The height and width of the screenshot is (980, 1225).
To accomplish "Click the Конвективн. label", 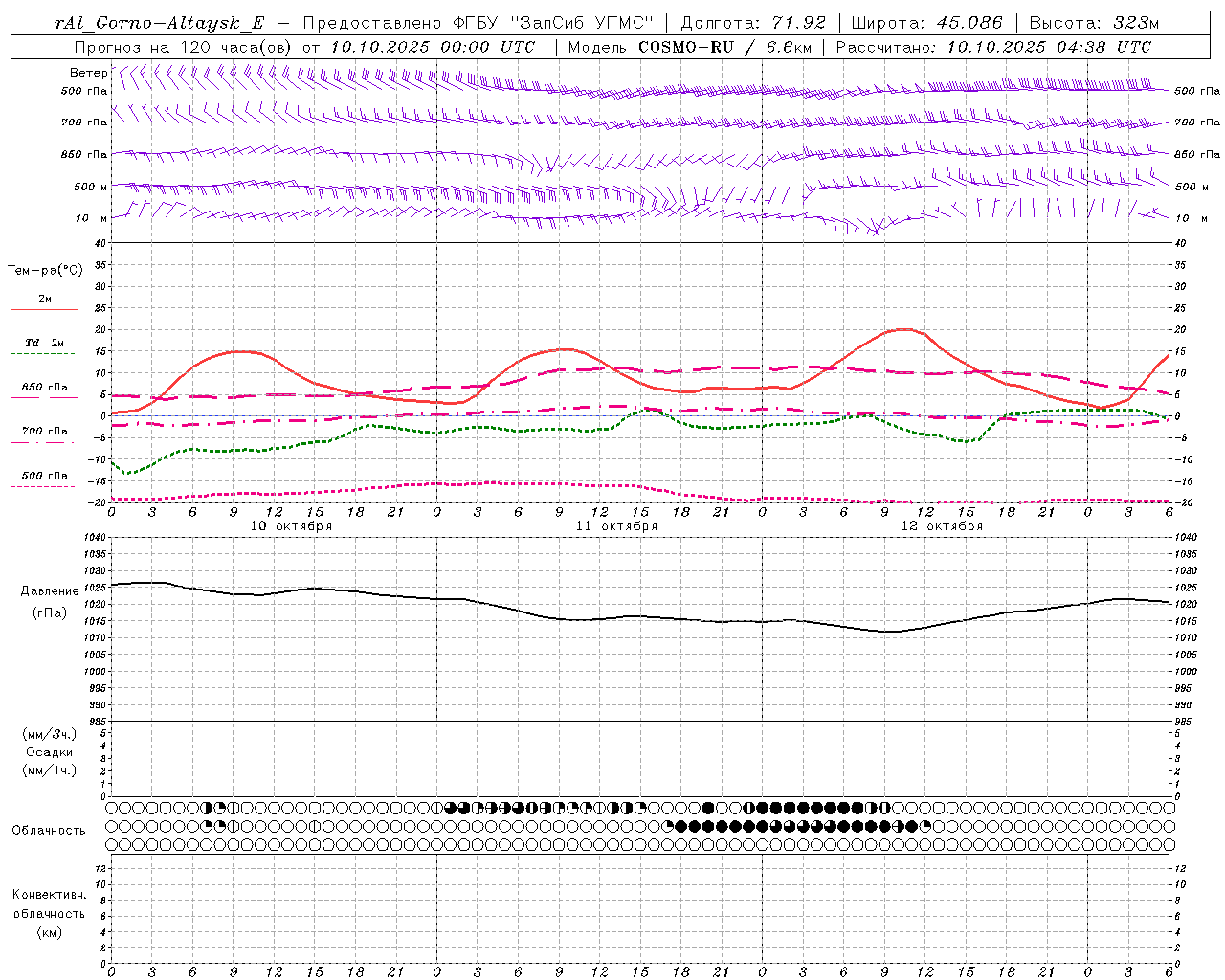I will click(49, 895).
